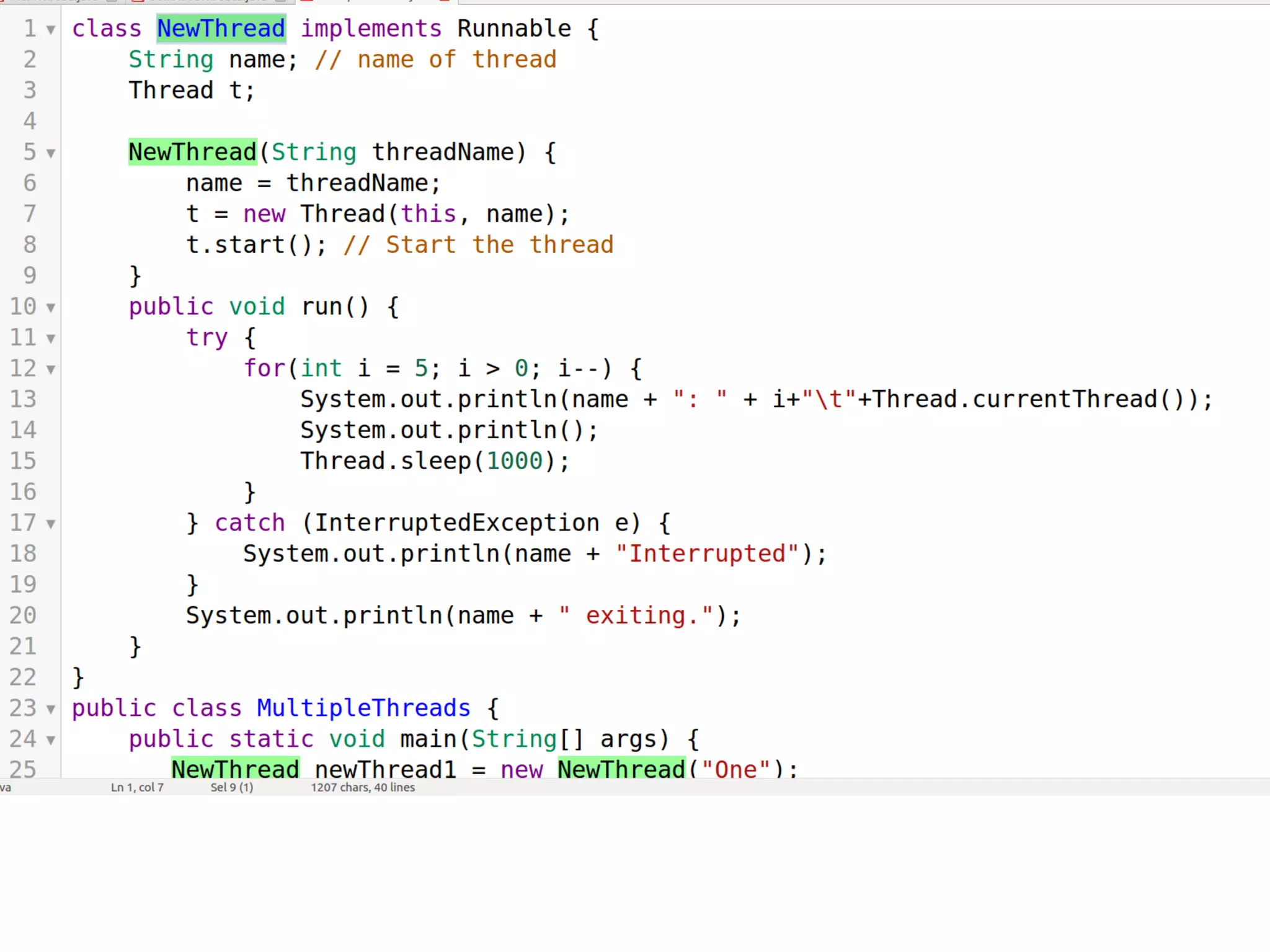Click the 'Ln 1, col 7' status indicator
The height and width of the screenshot is (952, 1270).
pyautogui.click(x=137, y=787)
